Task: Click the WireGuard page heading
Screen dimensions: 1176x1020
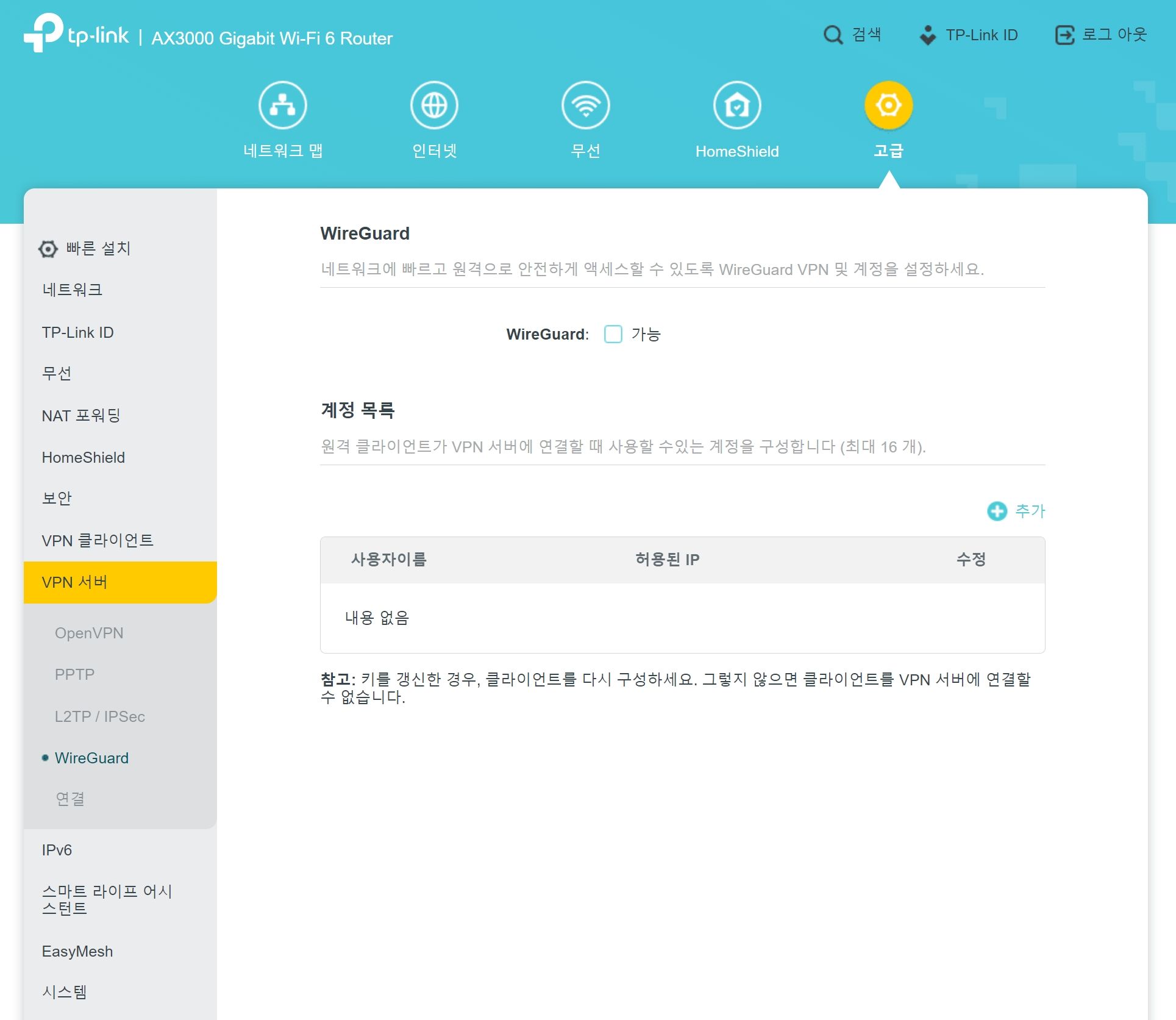Action: click(365, 234)
